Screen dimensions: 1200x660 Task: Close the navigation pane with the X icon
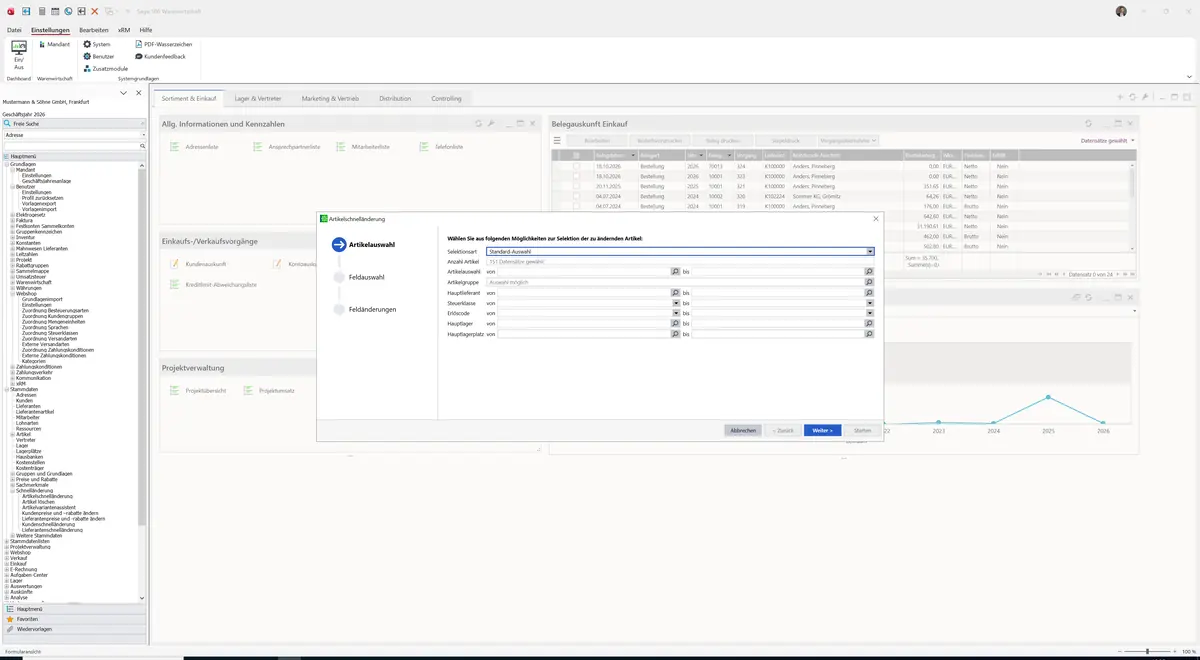point(138,93)
